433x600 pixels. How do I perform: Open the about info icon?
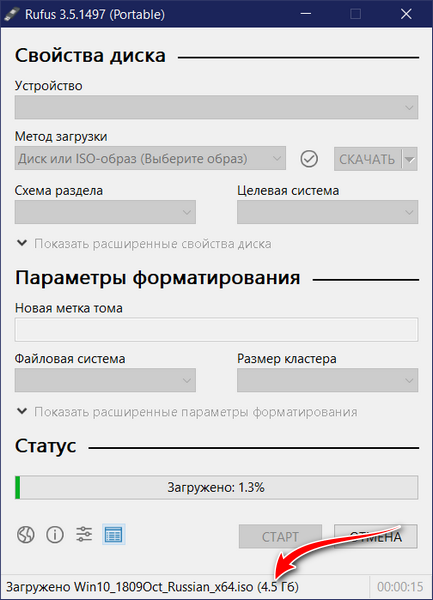(x=55, y=534)
